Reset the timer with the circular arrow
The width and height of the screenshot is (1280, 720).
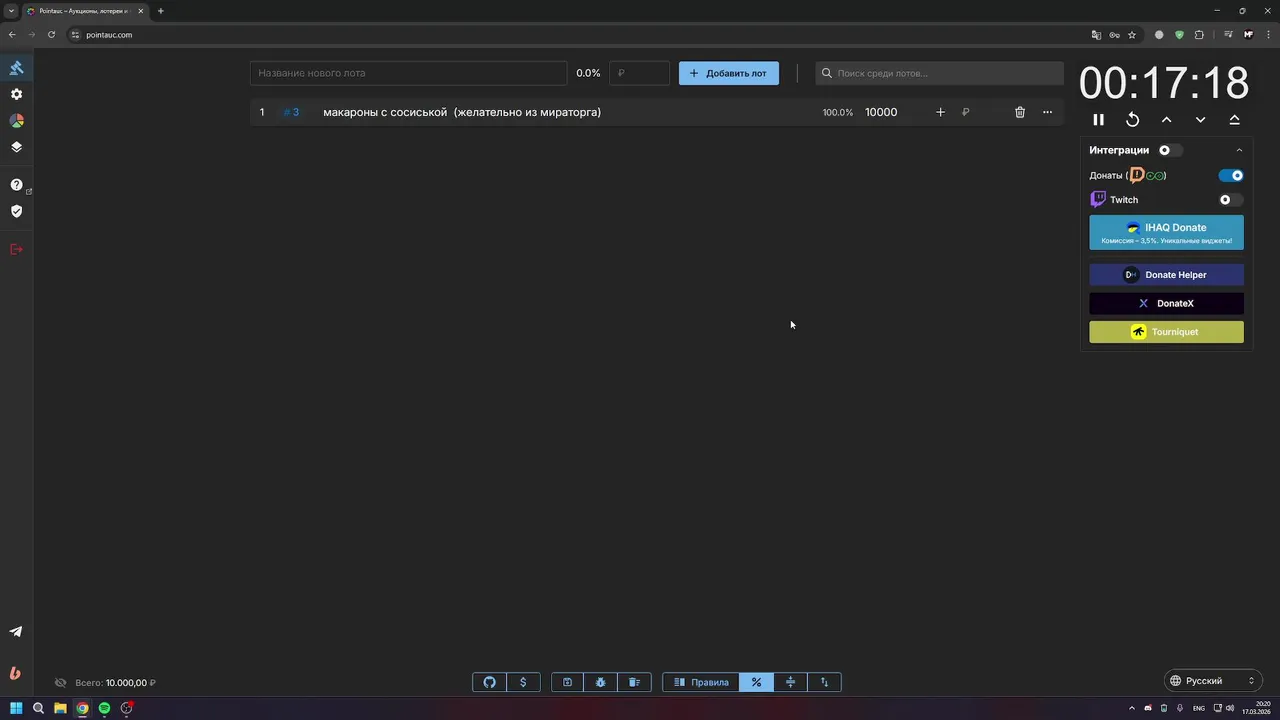(1132, 119)
